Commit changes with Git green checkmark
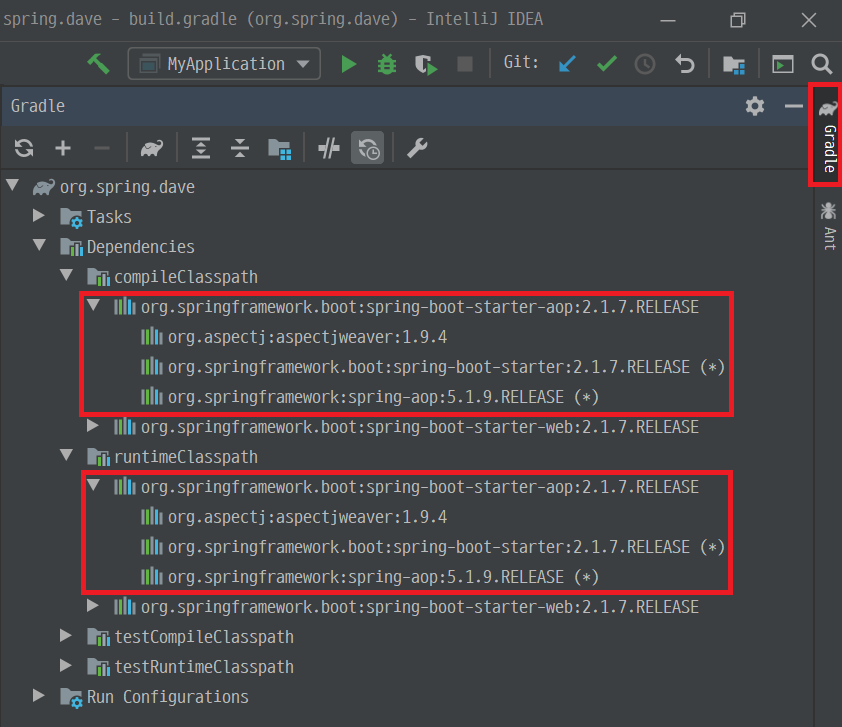 coord(607,64)
